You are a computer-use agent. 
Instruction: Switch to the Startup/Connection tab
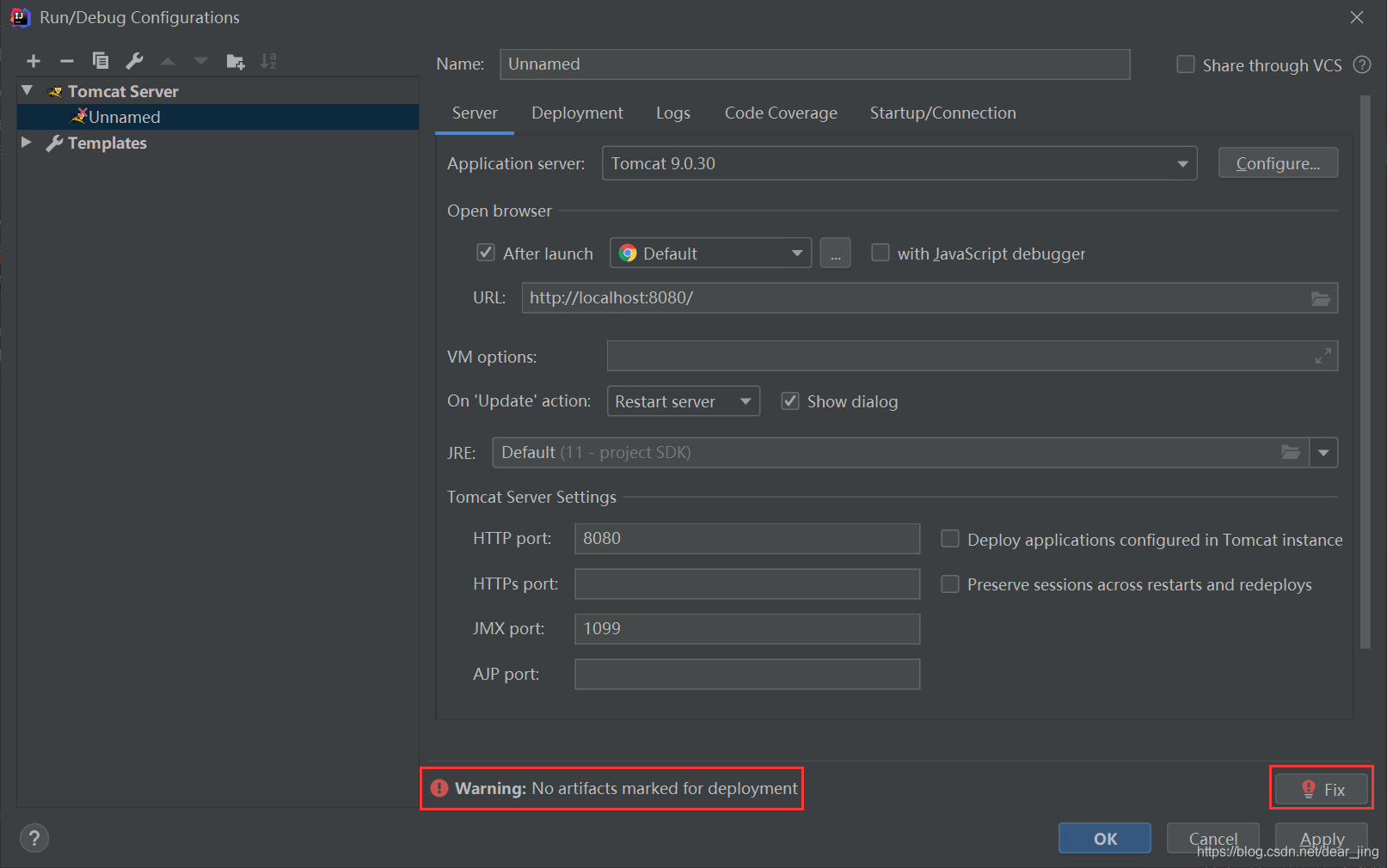tap(942, 113)
